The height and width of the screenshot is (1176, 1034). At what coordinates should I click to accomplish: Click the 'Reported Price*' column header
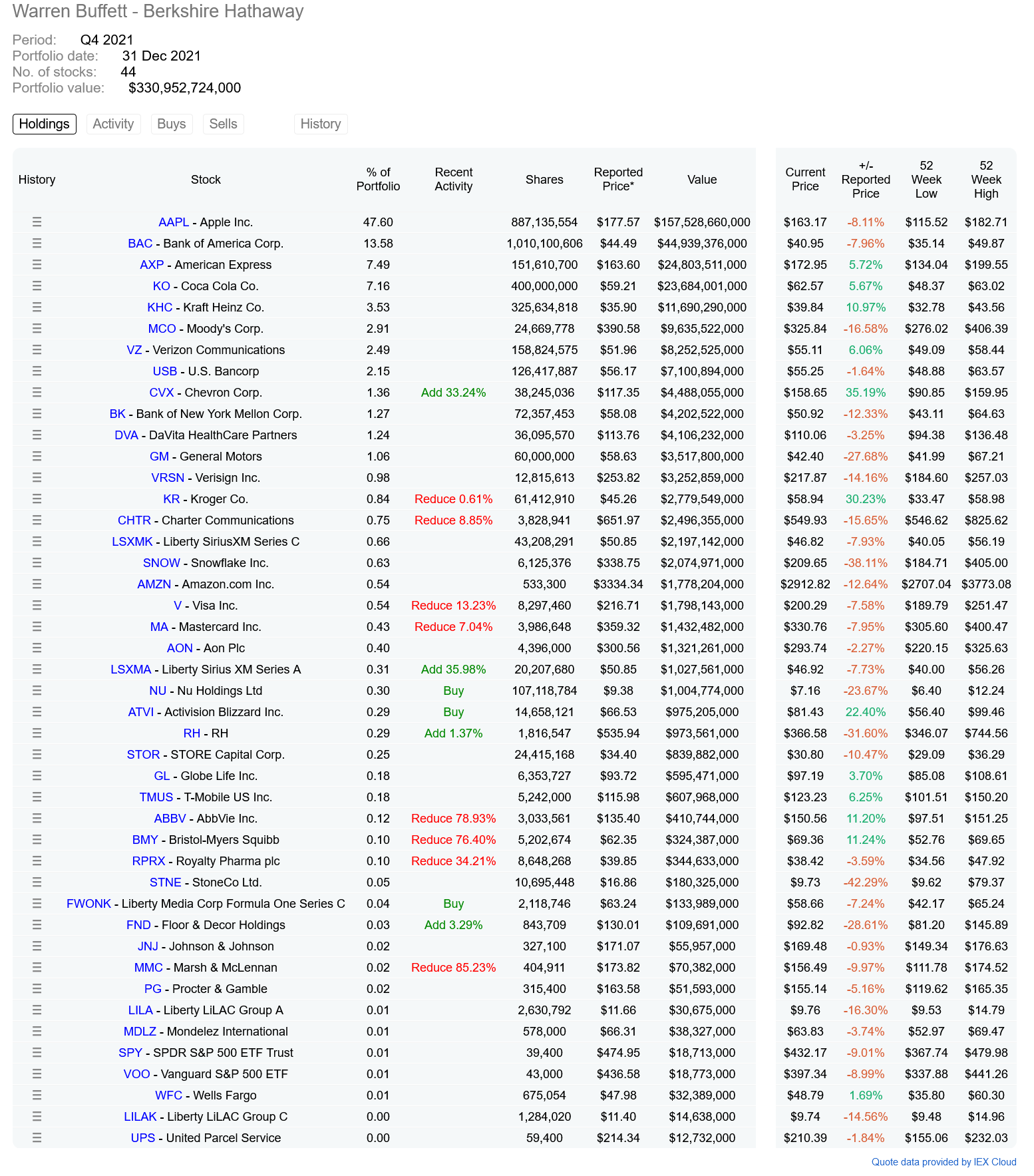618,180
